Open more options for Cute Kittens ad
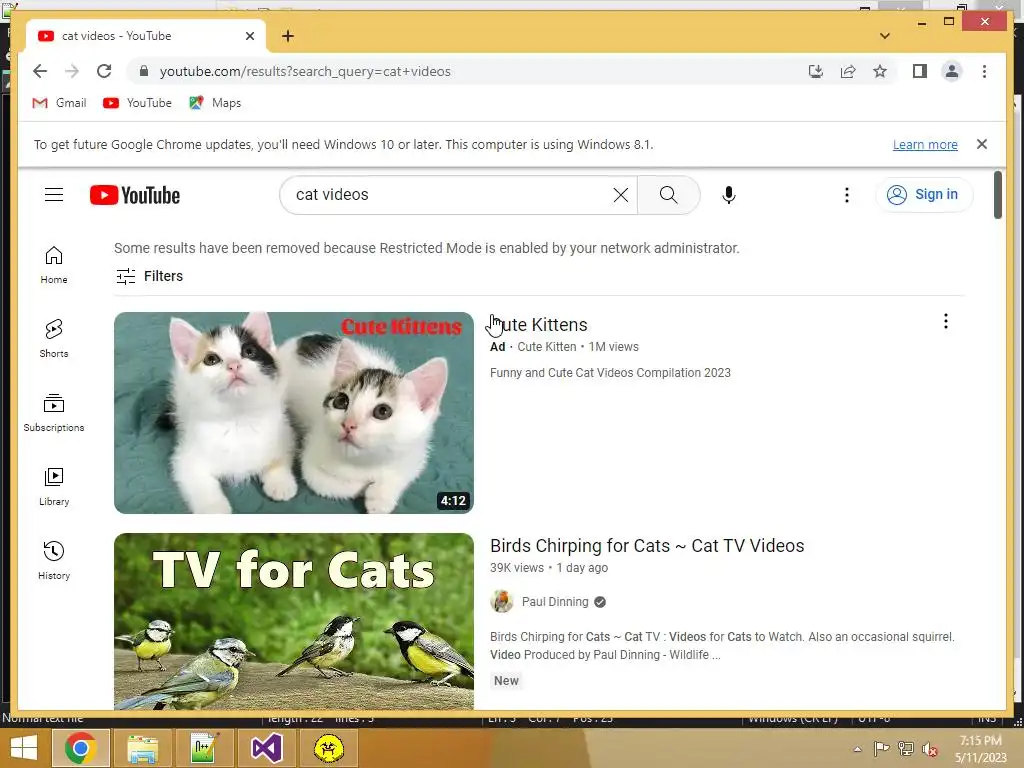Image resolution: width=1024 pixels, height=768 pixels. coord(945,321)
